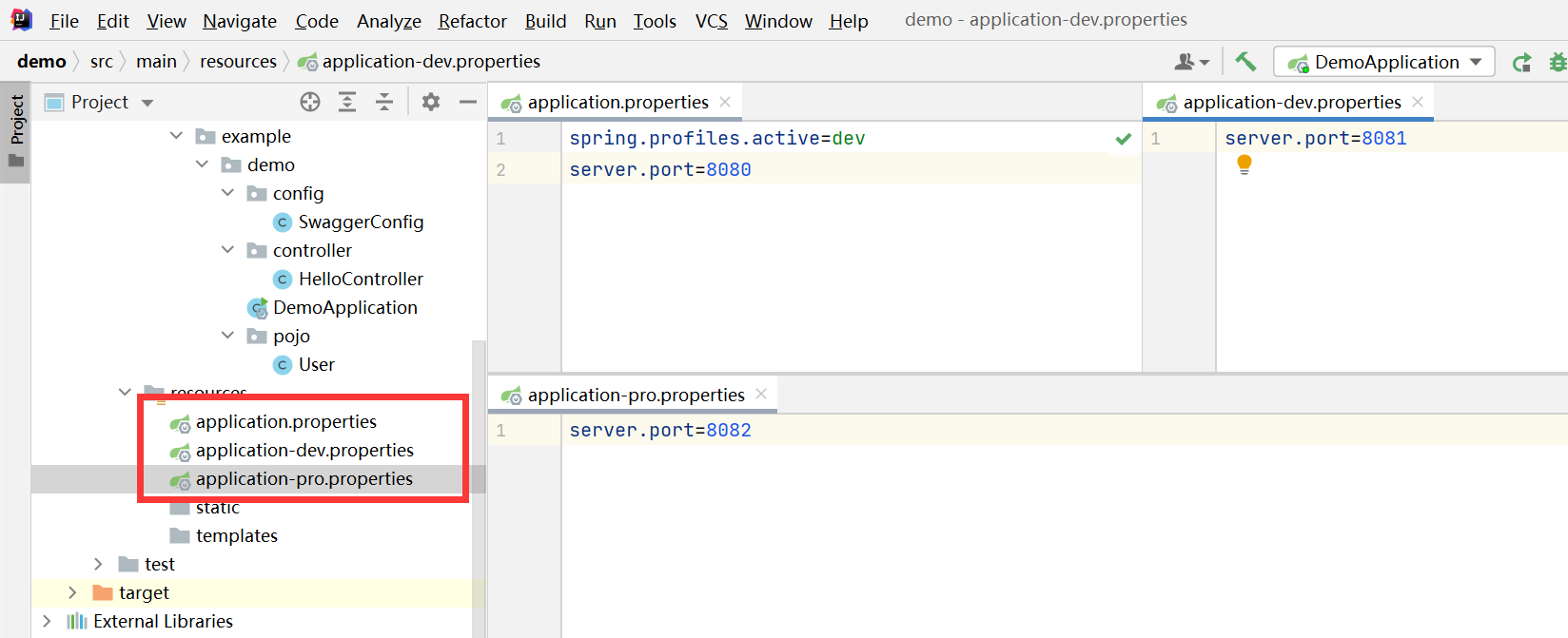Click the resources breadcrumb in navigation bar
The image size is (1568, 638).
pos(238,62)
